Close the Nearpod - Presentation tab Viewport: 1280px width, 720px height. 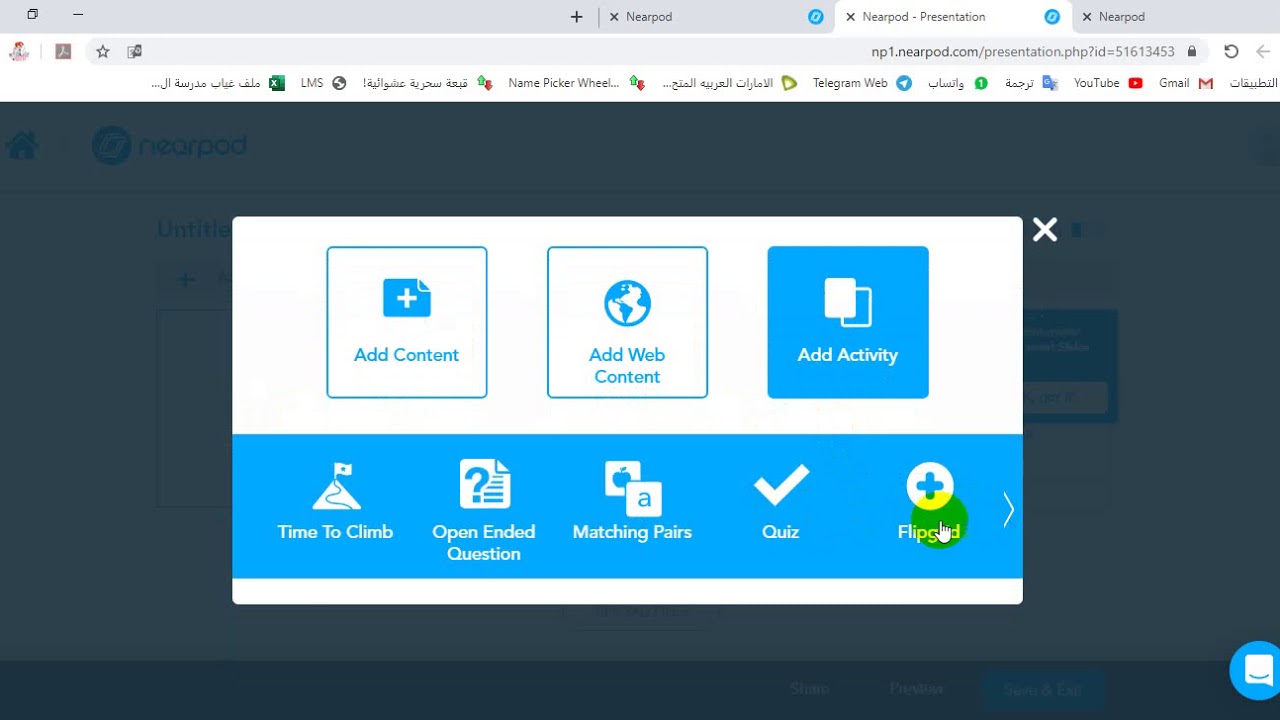tap(850, 17)
